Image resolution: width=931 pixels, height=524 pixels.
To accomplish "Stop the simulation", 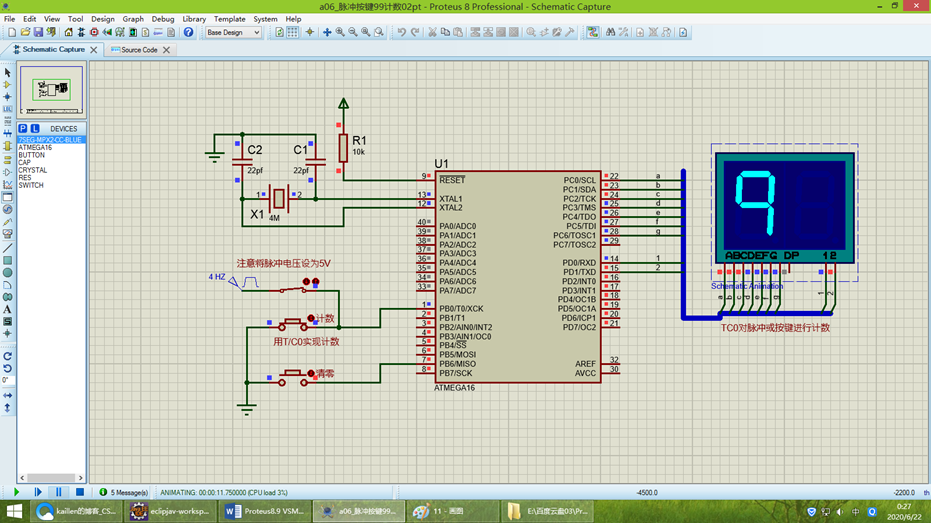I will coord(80,492).
